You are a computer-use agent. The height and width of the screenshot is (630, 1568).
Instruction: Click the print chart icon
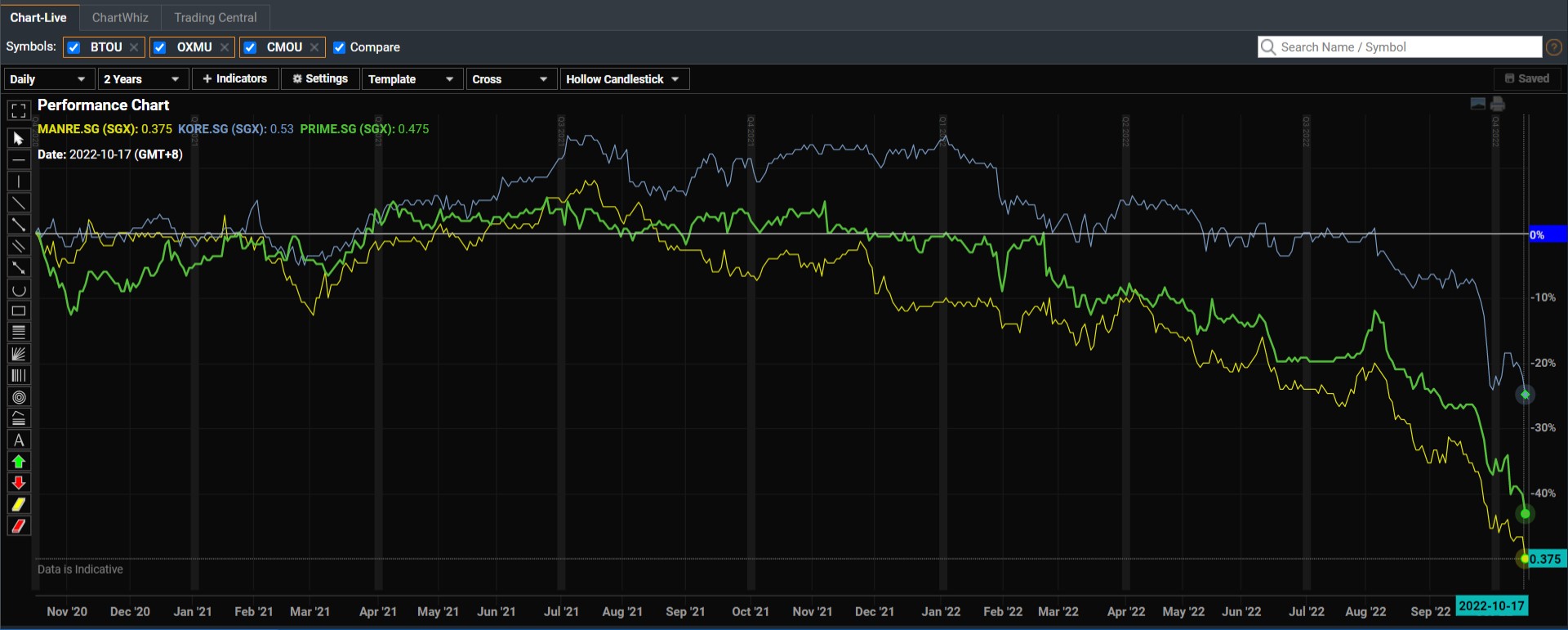[x=1498, y=104]
